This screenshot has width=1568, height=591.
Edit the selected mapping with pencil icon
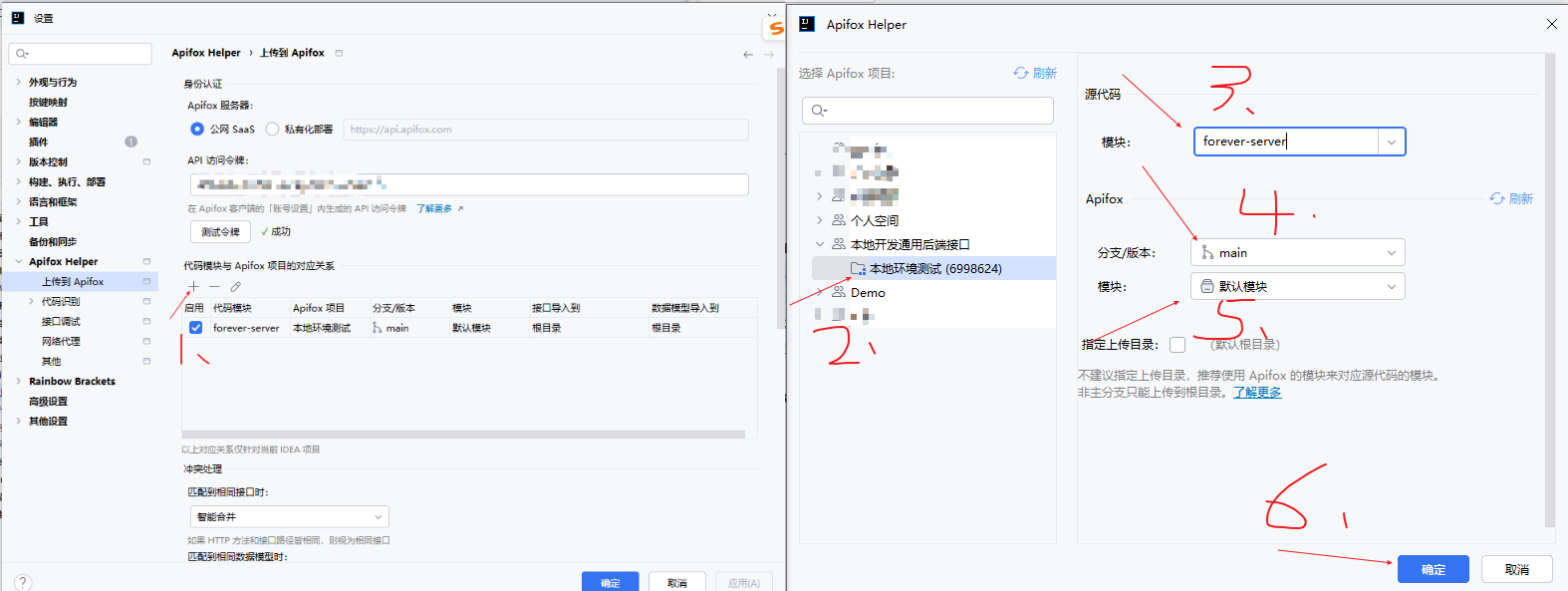click(236, 286)
